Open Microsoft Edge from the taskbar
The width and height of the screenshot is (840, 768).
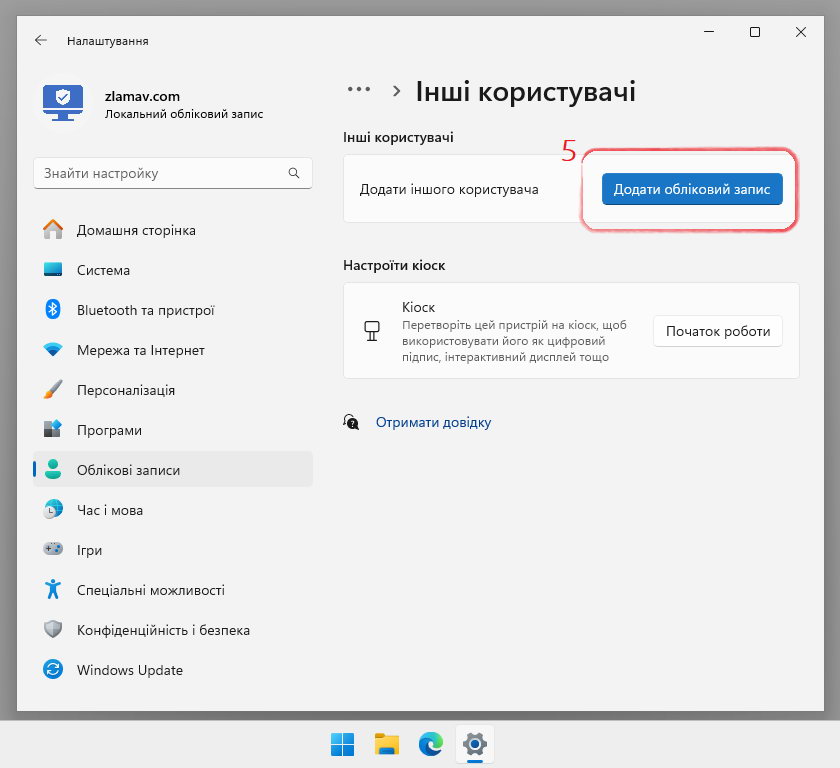click(430, 744)
